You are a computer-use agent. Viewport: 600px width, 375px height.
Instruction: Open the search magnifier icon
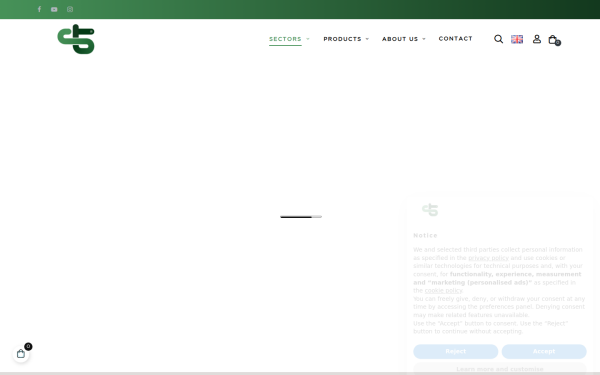pos(498,39)
